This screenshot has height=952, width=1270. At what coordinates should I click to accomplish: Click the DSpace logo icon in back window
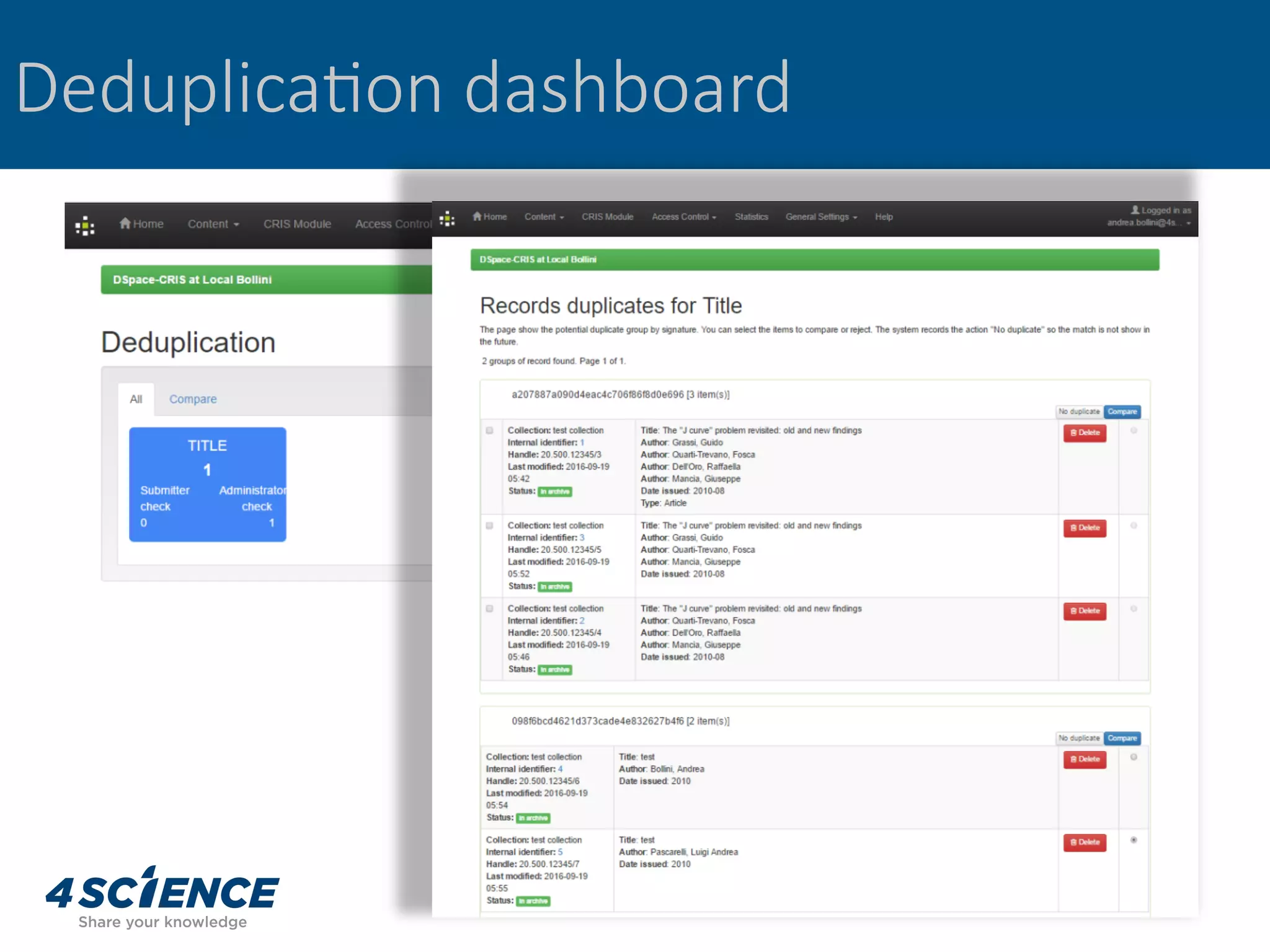click(85, 226)
